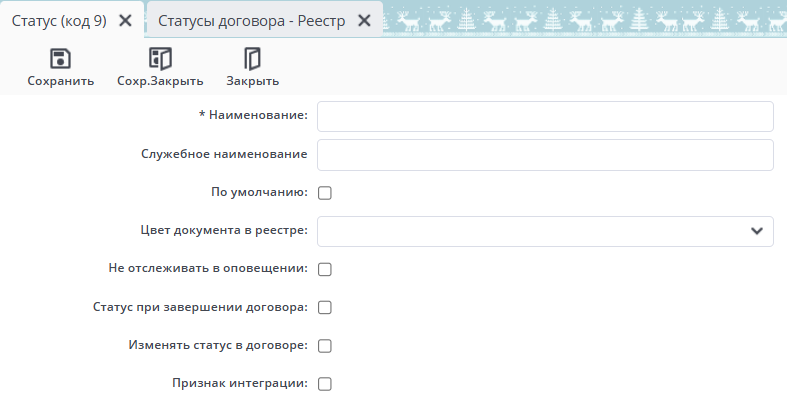Screen dimensions: 787x408
Task: Check 'Статус при завершении договора' box
Action: pyautogui.click(x=324, y=307)
